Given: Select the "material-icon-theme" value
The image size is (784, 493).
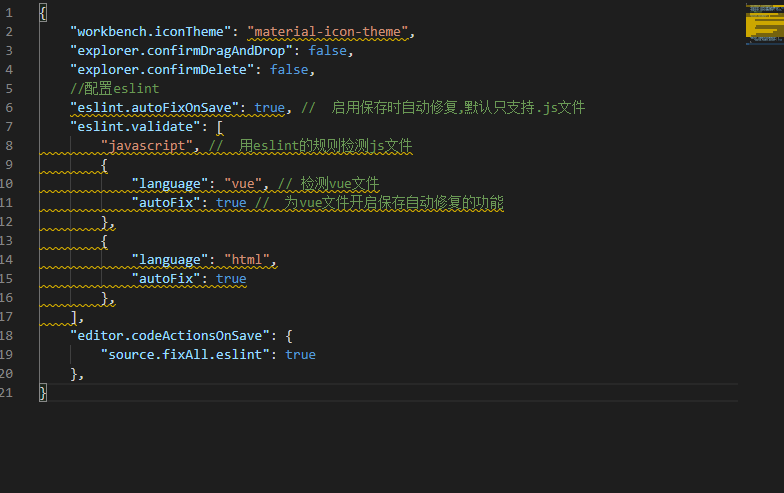Looking at the screenshot, I should tap(328, 32).
